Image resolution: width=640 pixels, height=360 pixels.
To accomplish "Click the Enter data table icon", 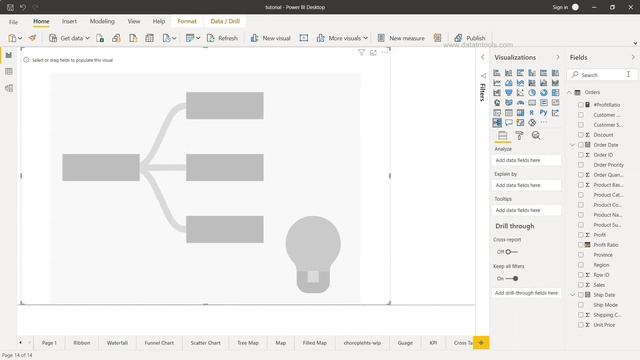I will (x=149, y=38).
